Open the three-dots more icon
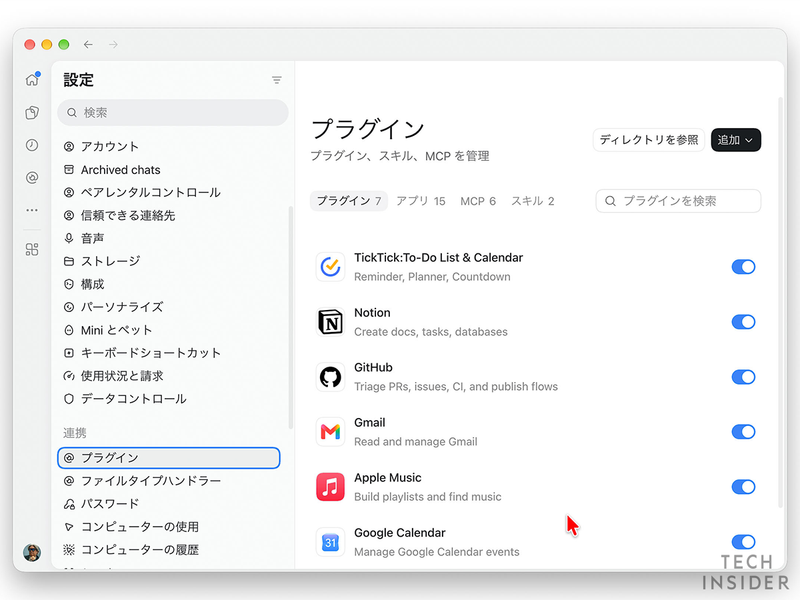The height and width of the screenshot is (600, 800). (32, 210)
